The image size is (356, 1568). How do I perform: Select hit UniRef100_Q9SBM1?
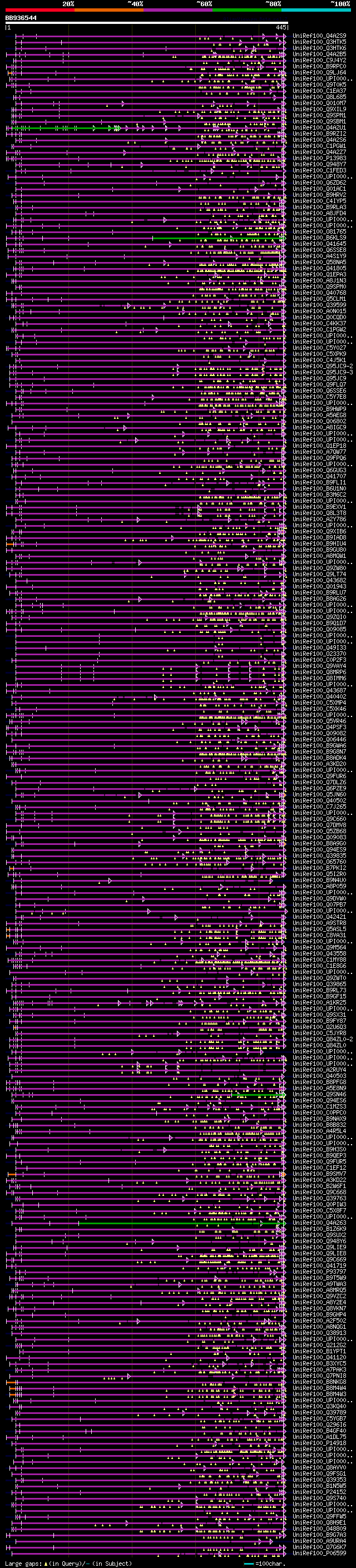pyautogui.click(x=319, y=121)
